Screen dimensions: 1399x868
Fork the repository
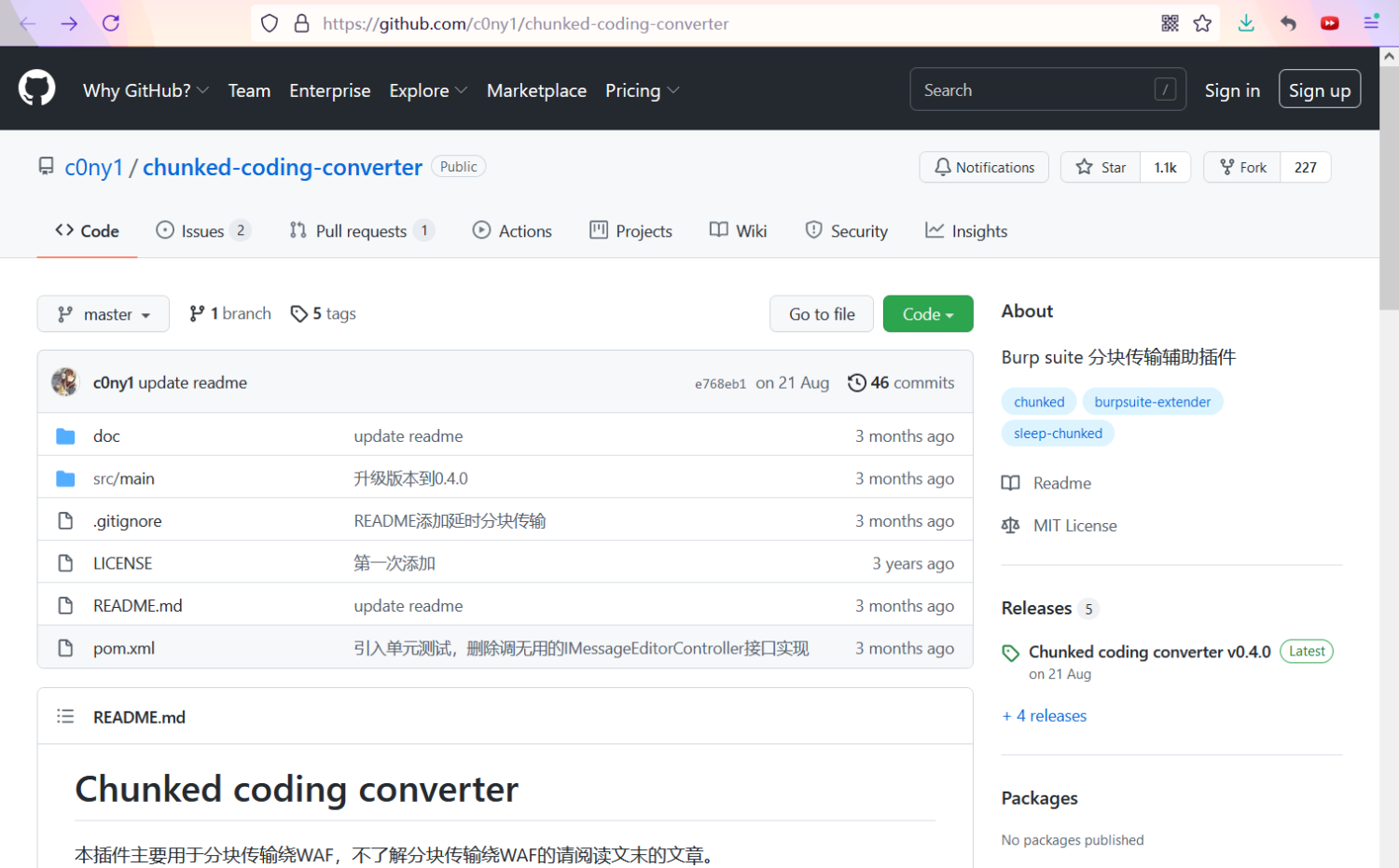[x=1242, y=167]
